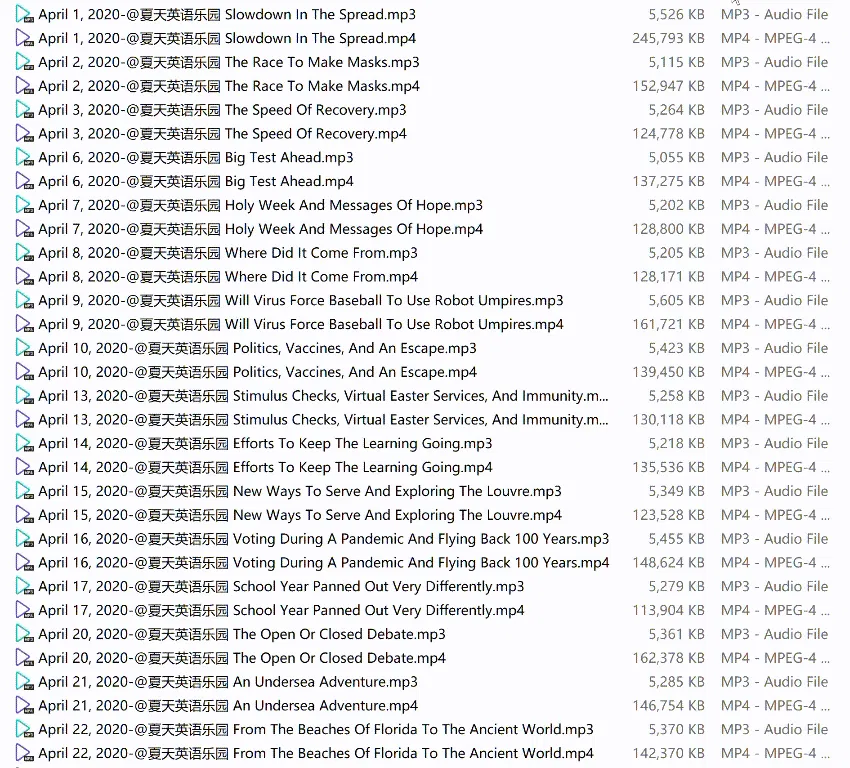Click the icon of Slowdown In The Spread.mp4
850x768 pixels.
coord(24,38)
